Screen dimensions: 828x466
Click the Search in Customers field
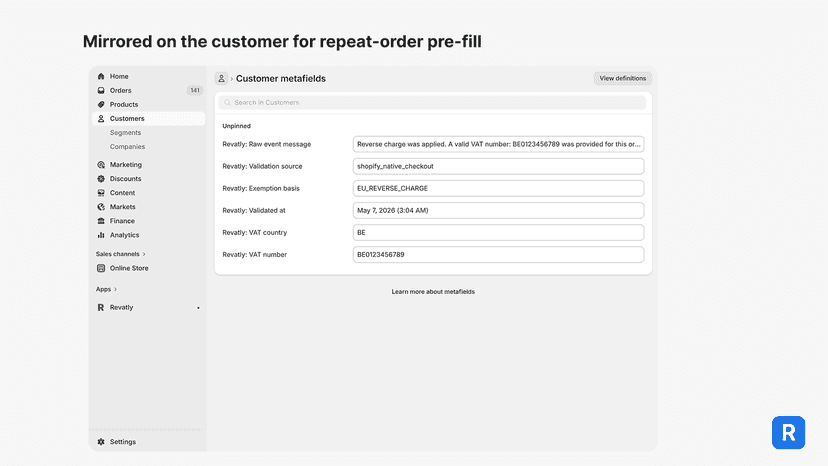click(432, 102)
